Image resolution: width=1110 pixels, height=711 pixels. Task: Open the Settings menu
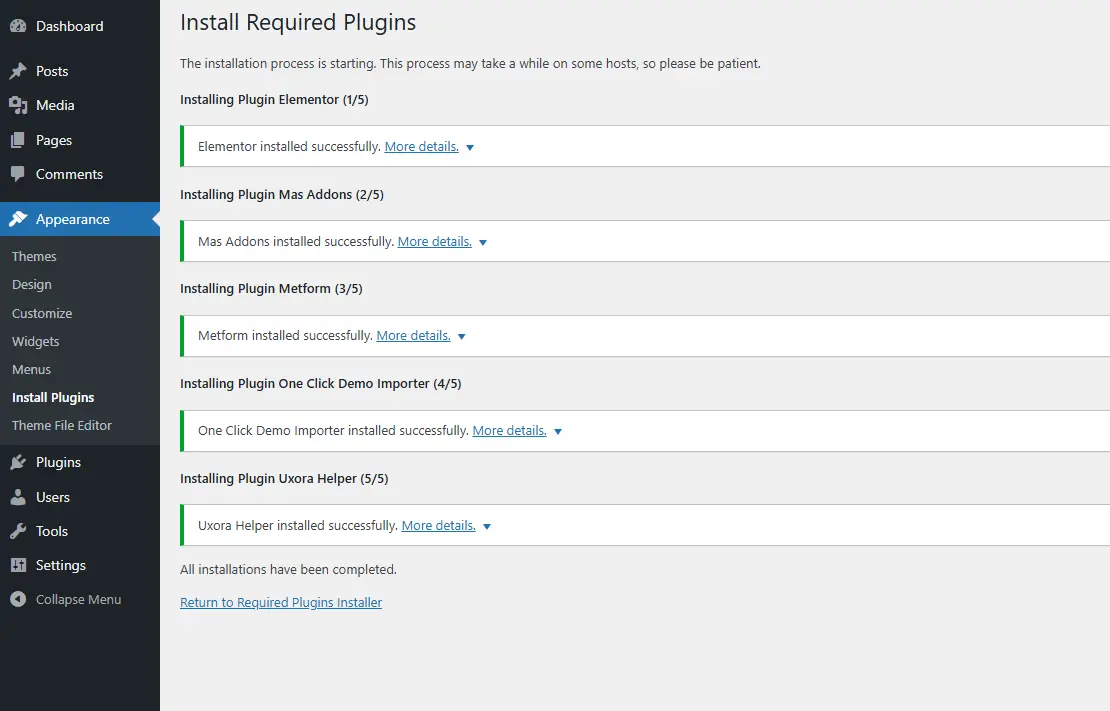coord(80,565)
